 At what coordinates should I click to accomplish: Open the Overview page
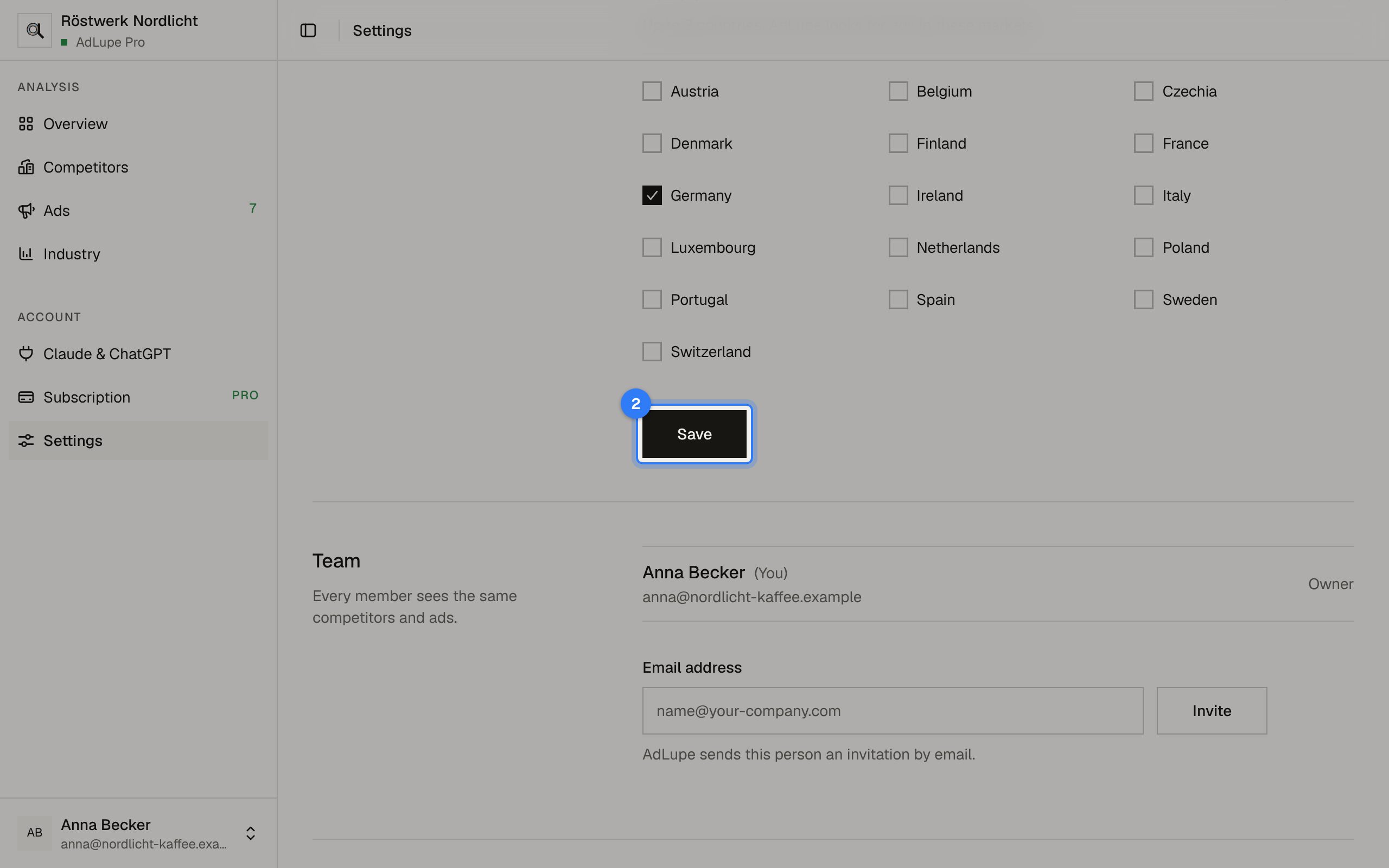(138, 124)
